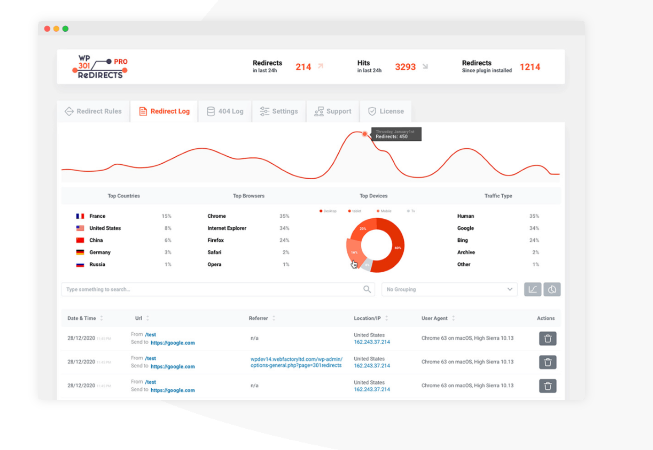Click the 'Firefox' browser row

click(248, 240)
